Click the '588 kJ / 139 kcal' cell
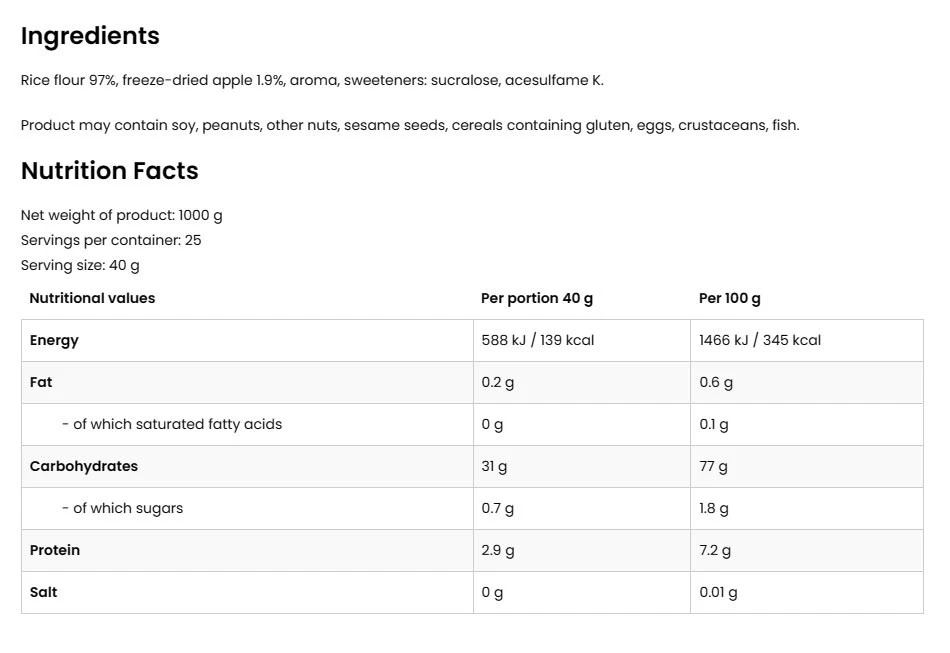The image size is (950, 653). 538,340
